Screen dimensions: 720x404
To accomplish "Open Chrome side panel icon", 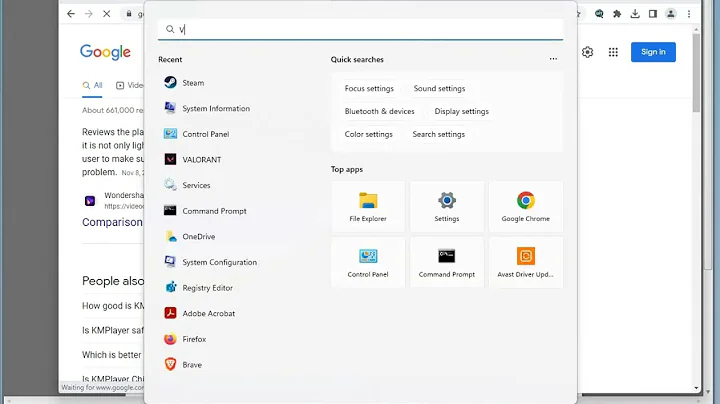I will (x=652, y=14).
